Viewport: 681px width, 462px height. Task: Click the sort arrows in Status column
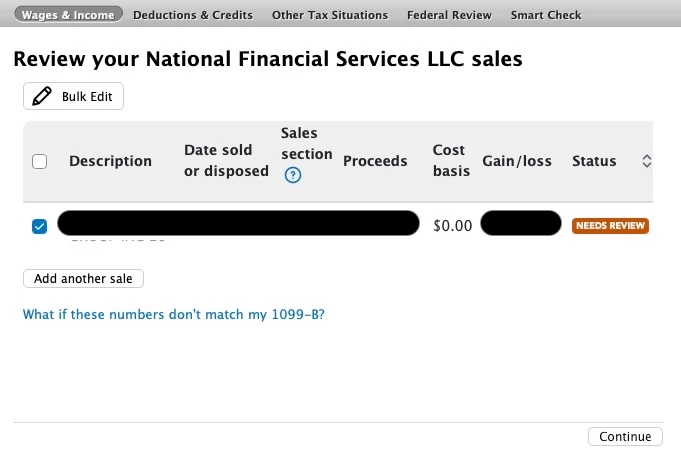646,161
